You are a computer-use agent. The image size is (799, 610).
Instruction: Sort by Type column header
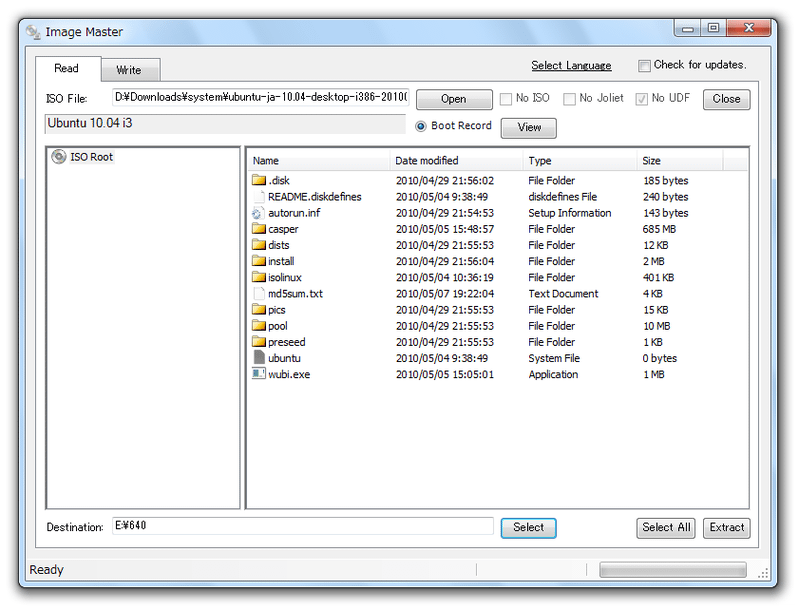[580, 161]
